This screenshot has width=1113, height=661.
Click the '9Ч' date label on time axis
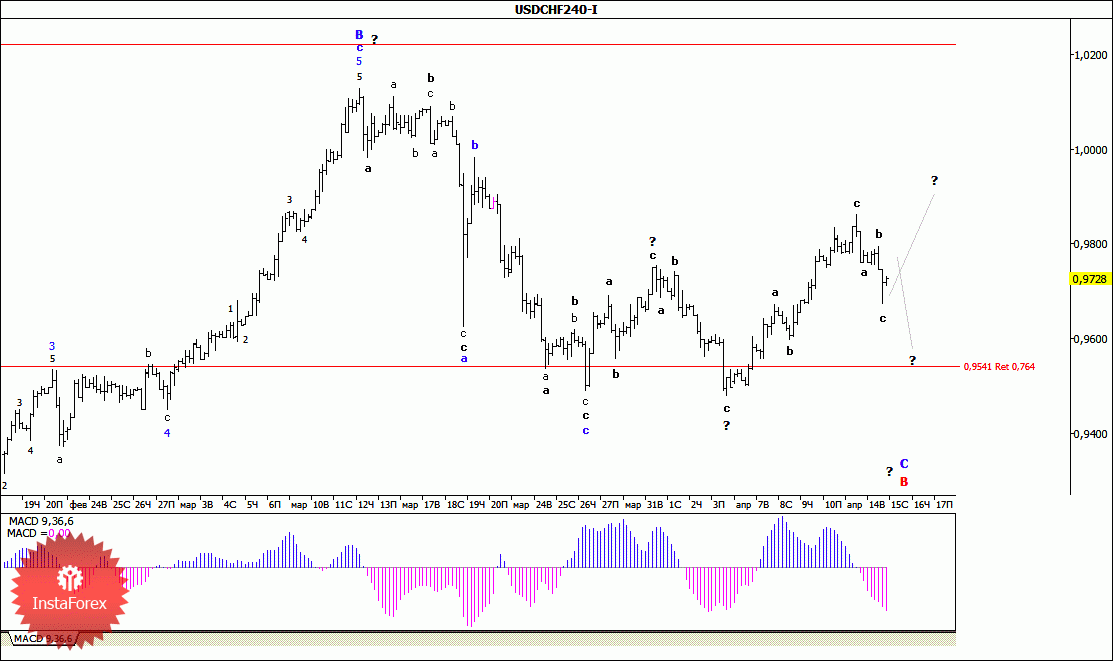tap(807, 505)
